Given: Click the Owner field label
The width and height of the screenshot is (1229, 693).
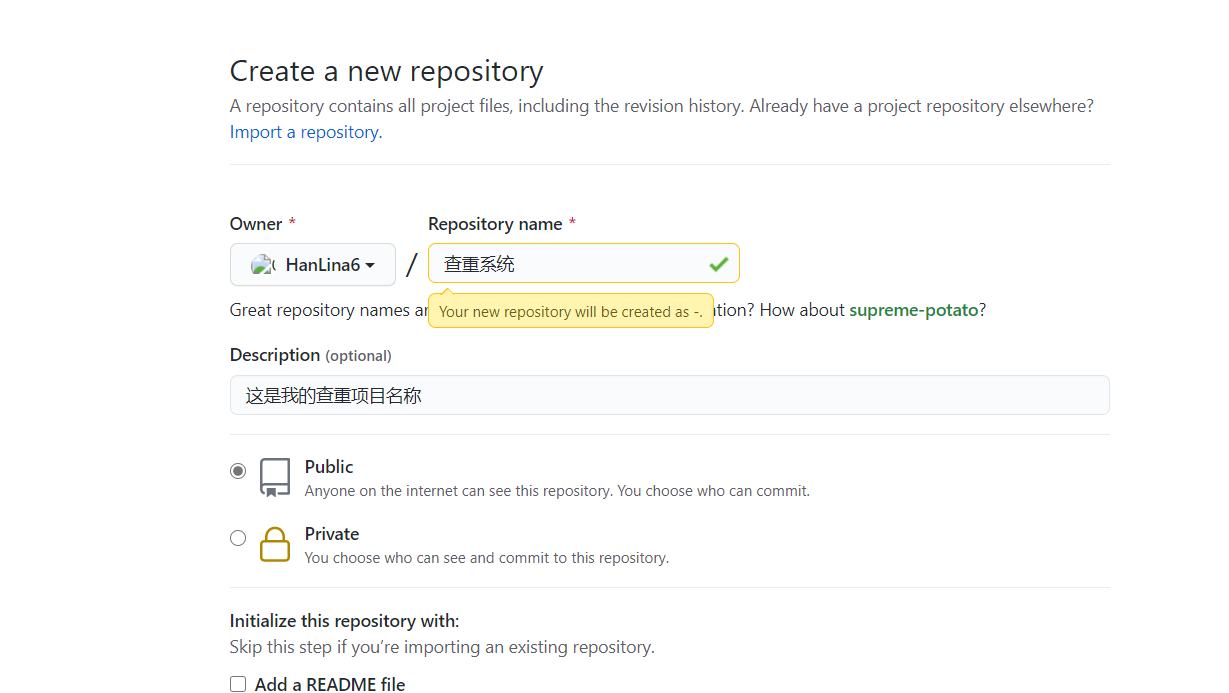Looking at the screenshot, I should pos(263,224).
